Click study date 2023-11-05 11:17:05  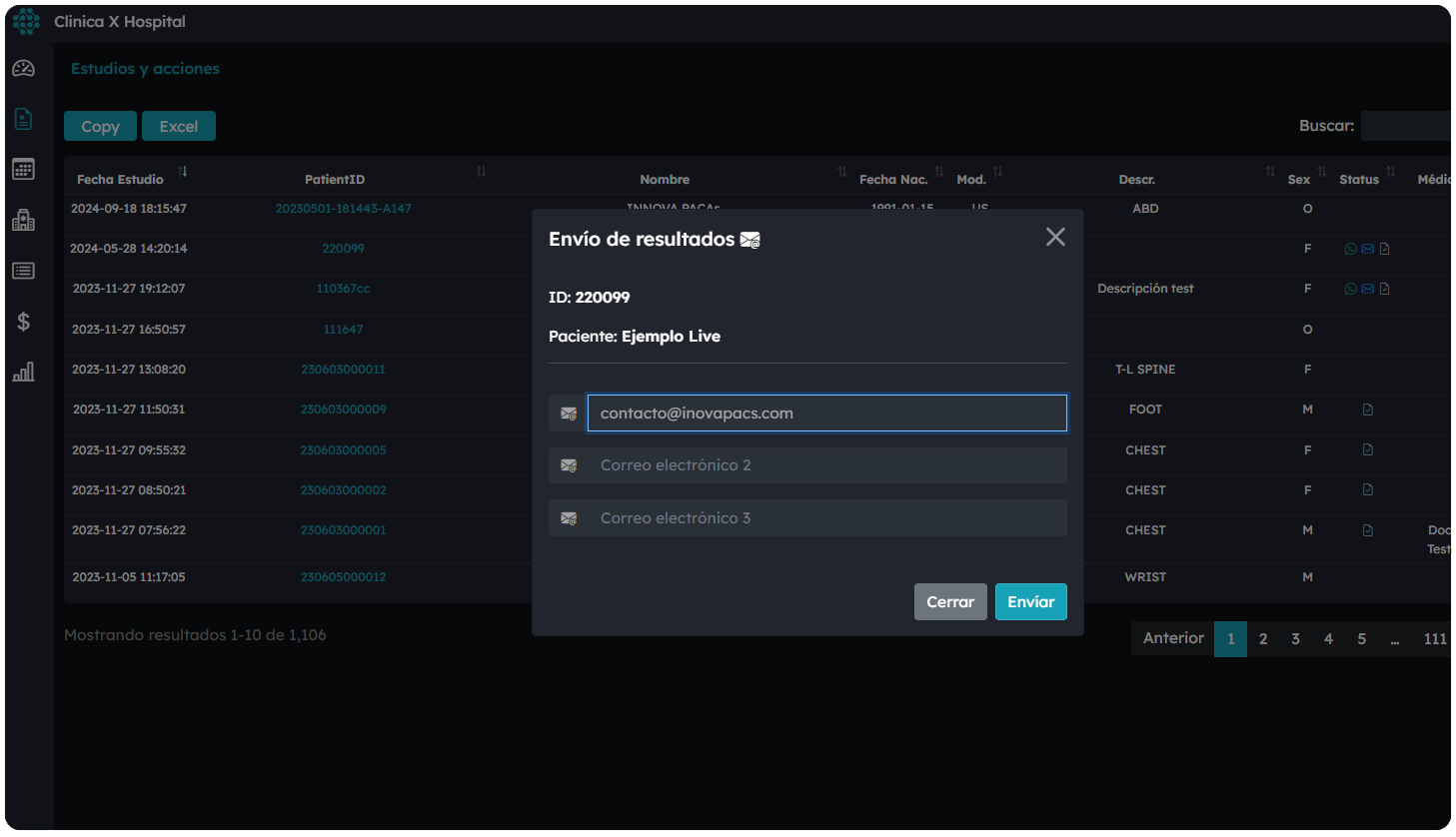click(129, 577)
